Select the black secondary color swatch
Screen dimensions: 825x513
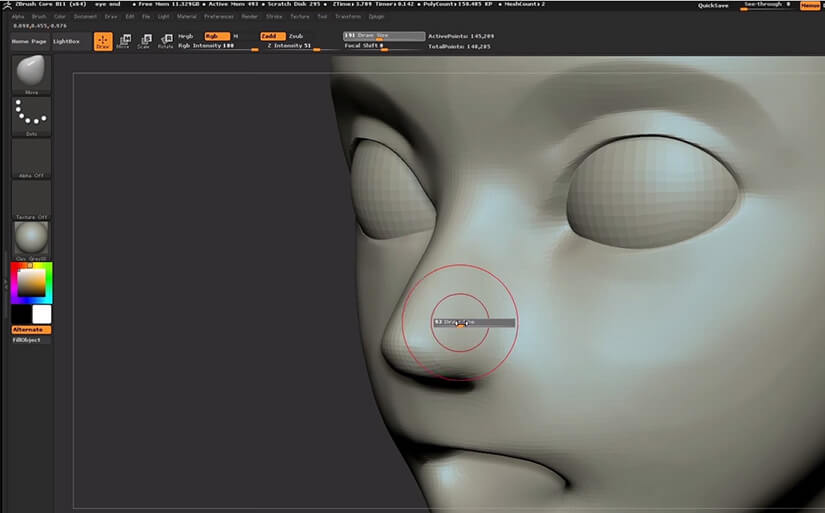click(x=21, y=315)
